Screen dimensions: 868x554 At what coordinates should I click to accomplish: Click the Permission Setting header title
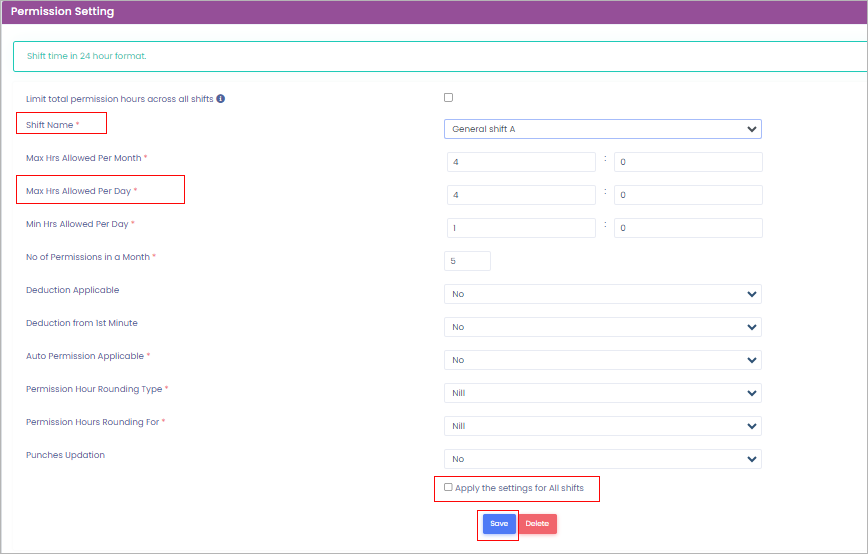(x=62, y=12)
